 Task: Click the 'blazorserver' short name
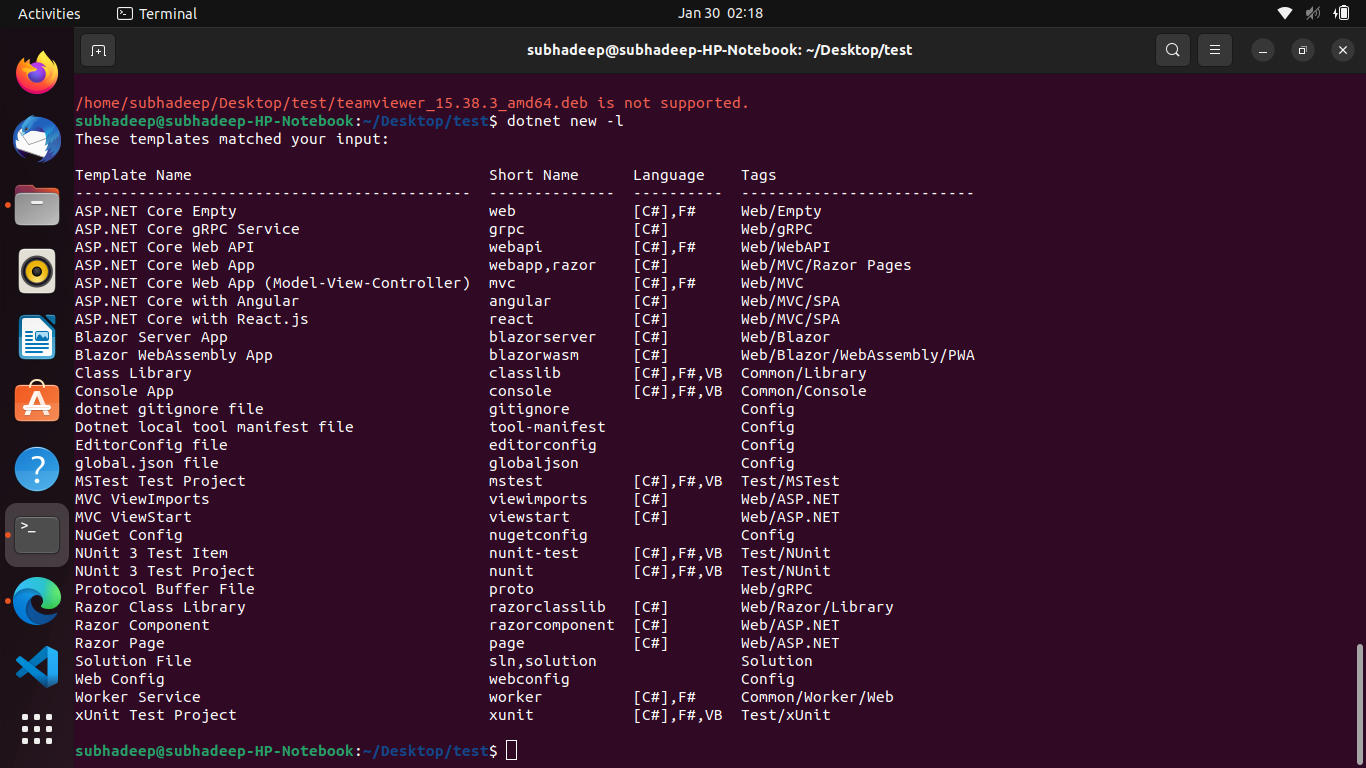(543, 337)
